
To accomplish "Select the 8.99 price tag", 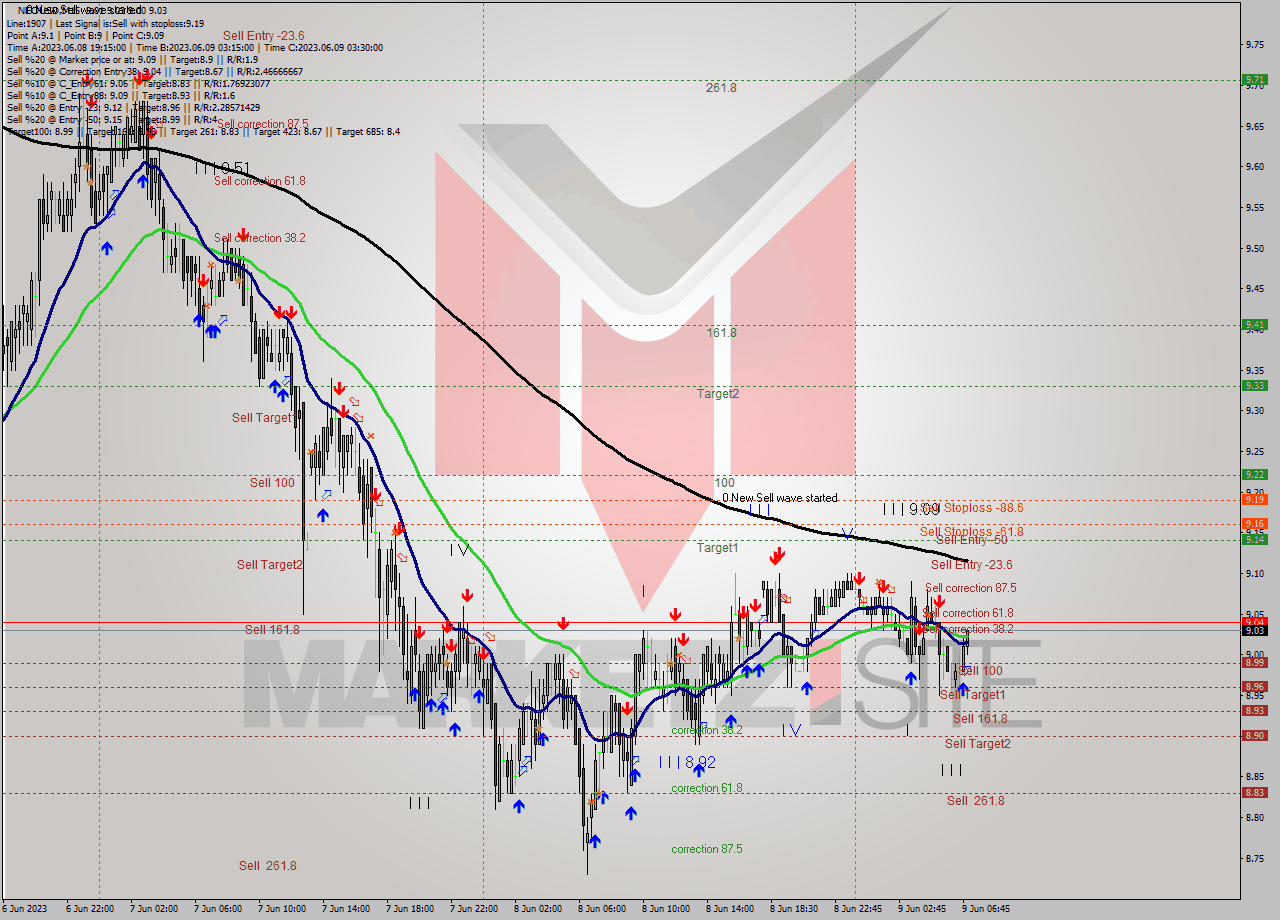I will 1254,662.
